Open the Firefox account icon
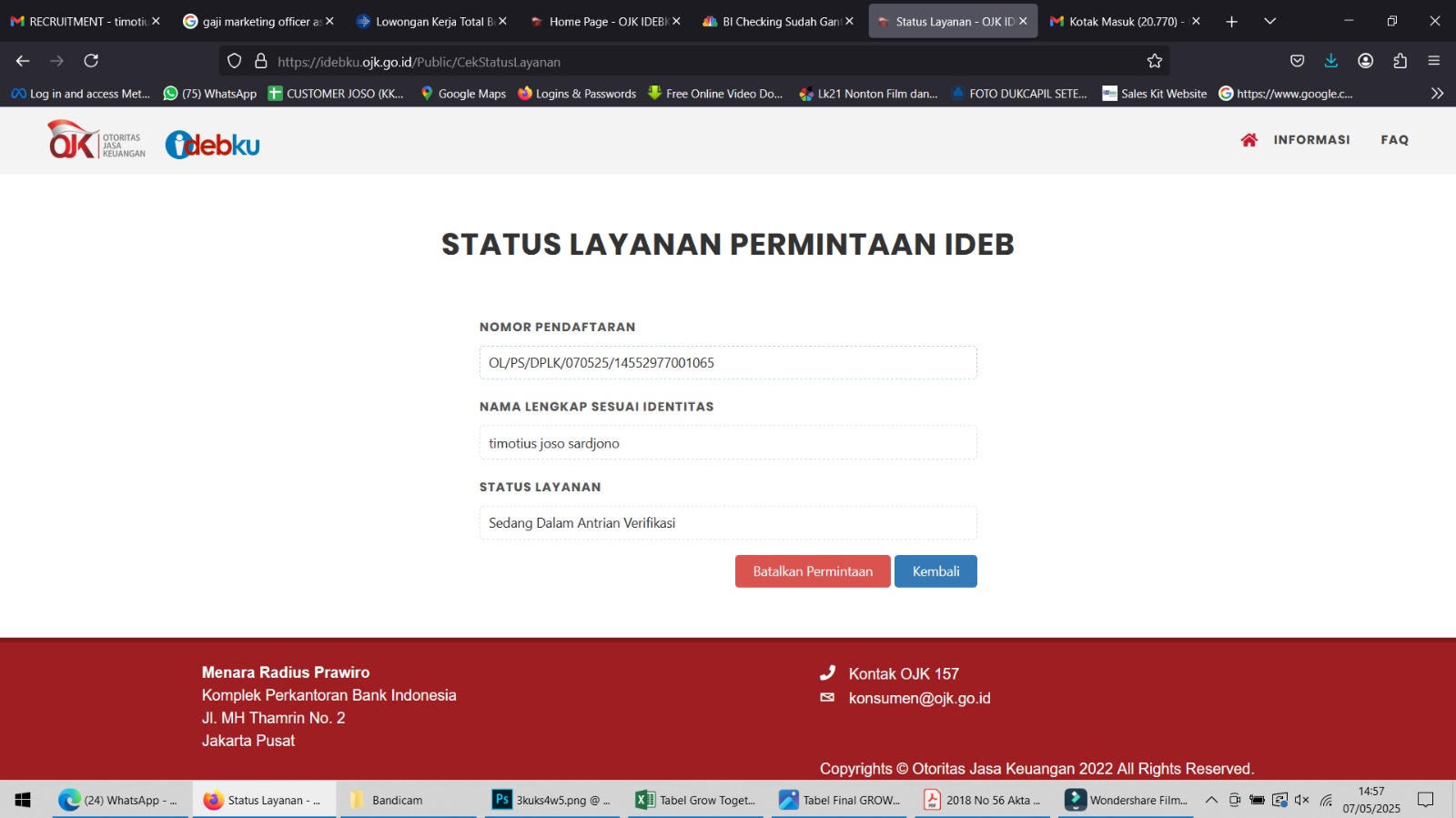The width and height of the screenshot is (1456, 818). click(1365, 61)
